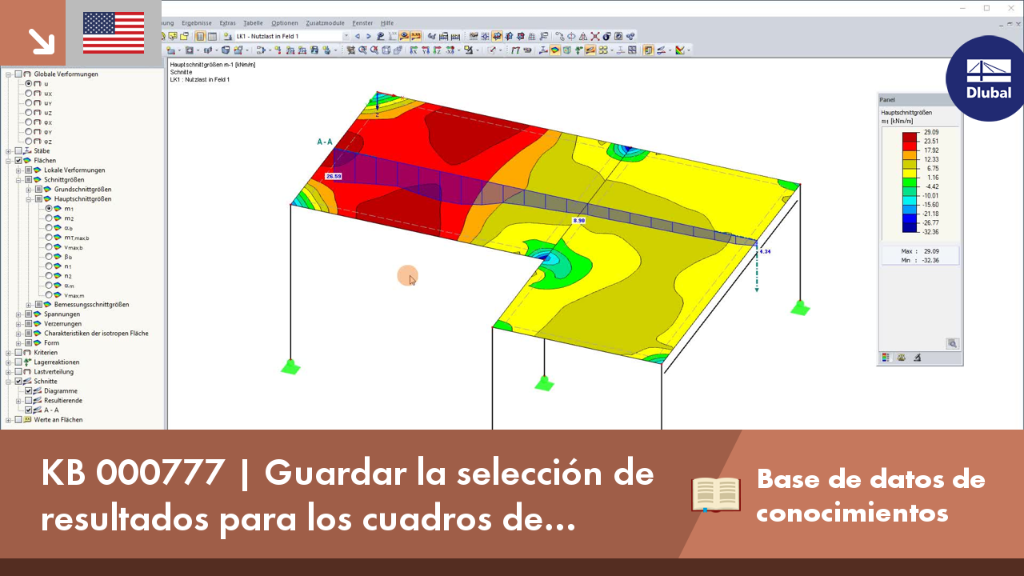The height and width of the screenshot is (576, 1024).
Task: Toggle the Flächen checkbox
Action: pos(18,161)
